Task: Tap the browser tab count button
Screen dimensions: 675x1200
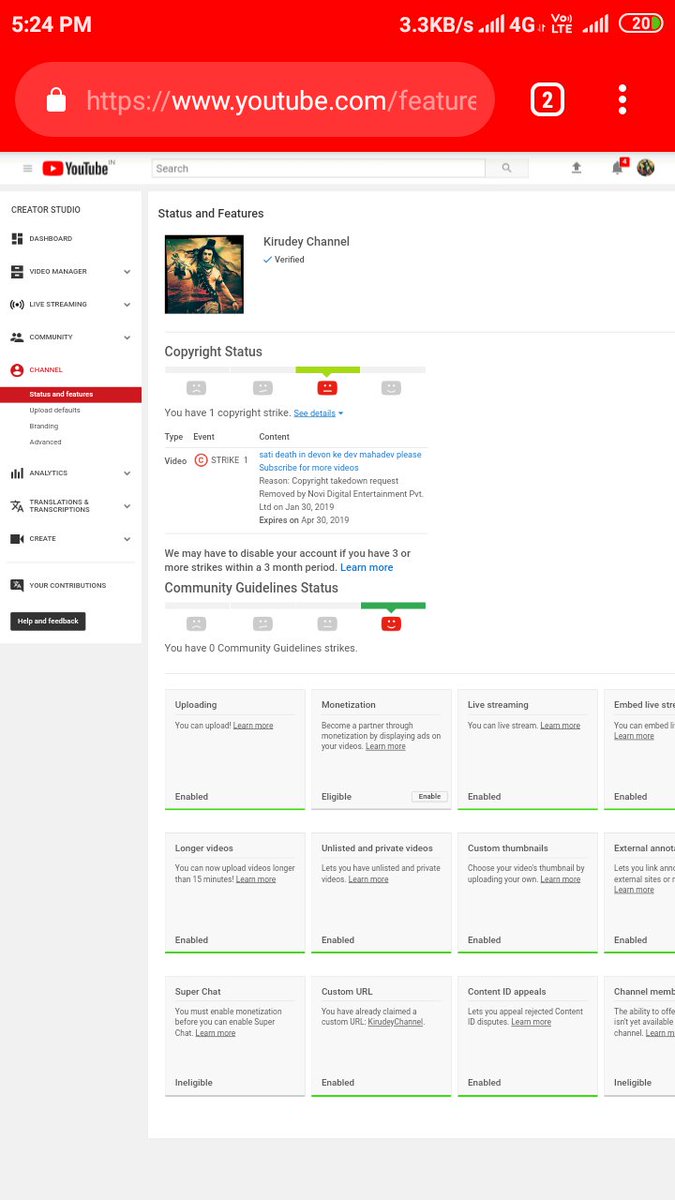Action: (x=546, y=100)
